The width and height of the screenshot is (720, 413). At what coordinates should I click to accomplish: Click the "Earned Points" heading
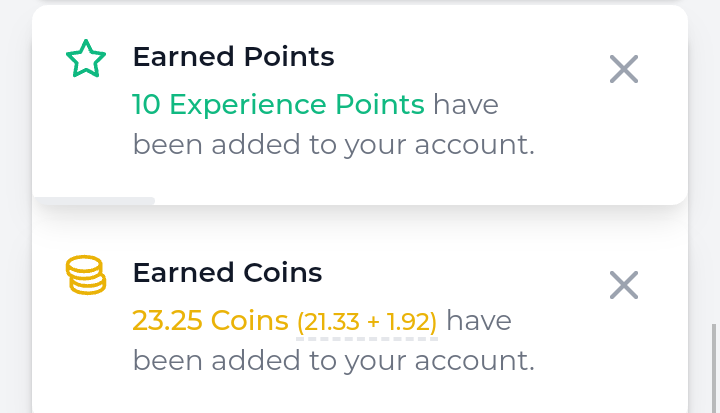point(233,57)
